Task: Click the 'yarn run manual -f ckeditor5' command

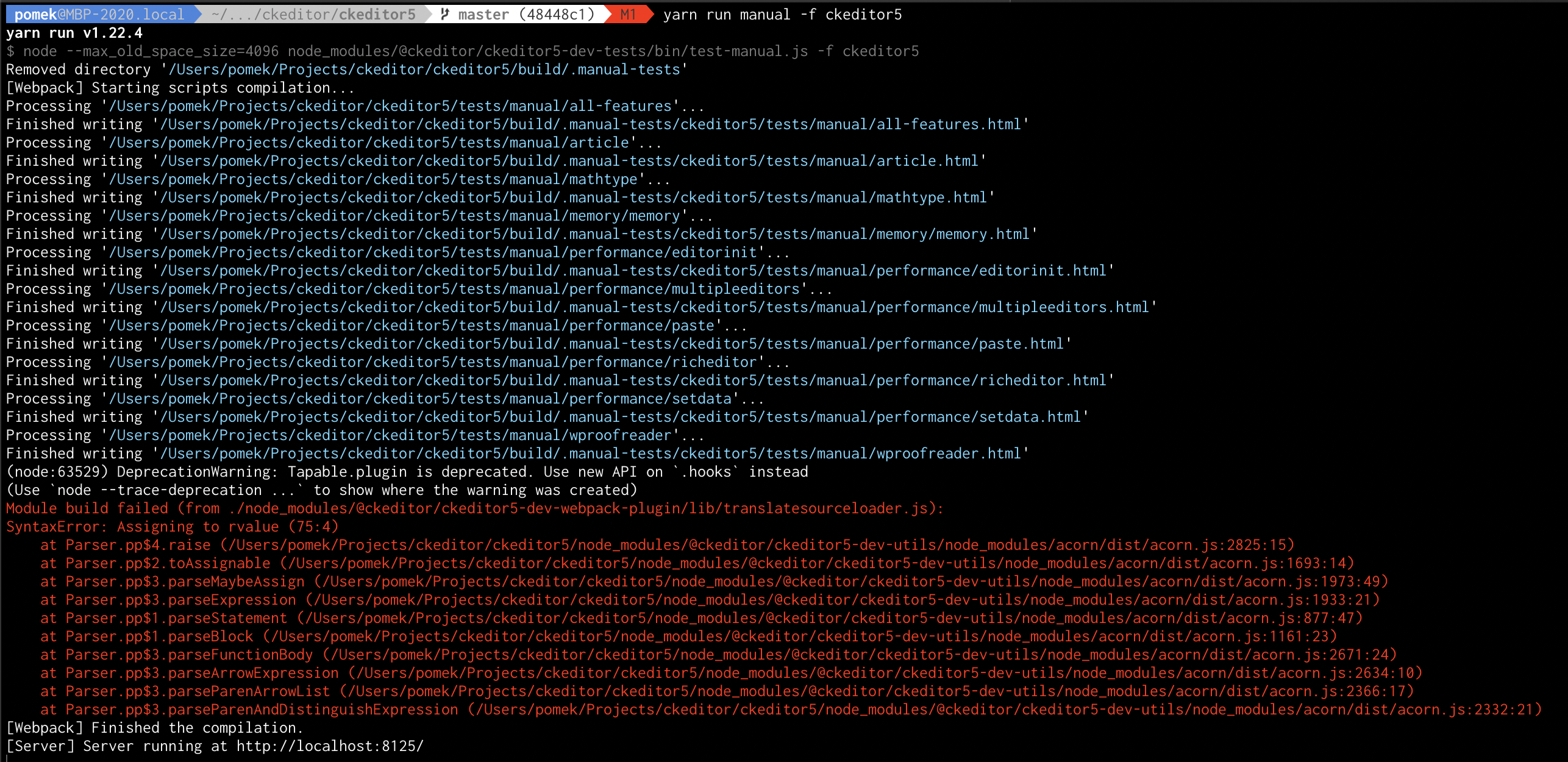Action: (782, 14)
